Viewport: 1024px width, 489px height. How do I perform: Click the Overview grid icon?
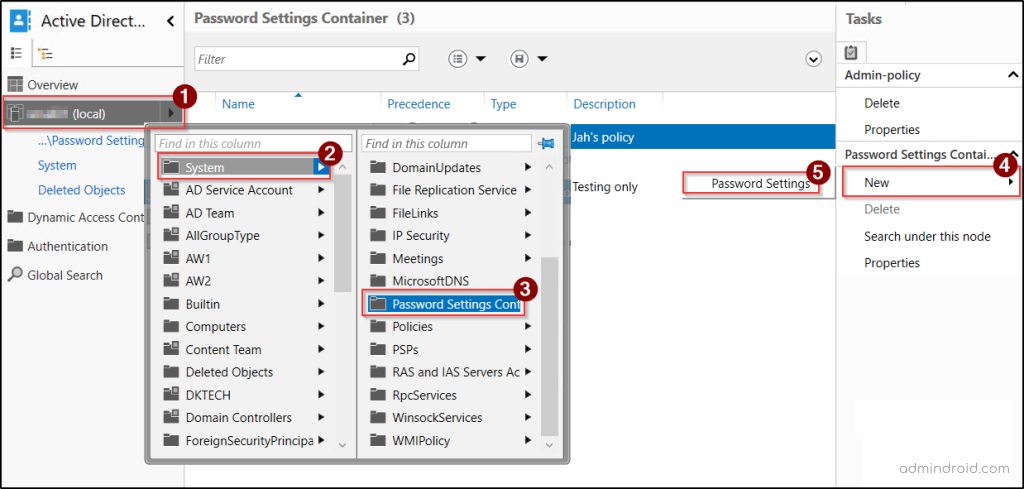tap(15, 85)
